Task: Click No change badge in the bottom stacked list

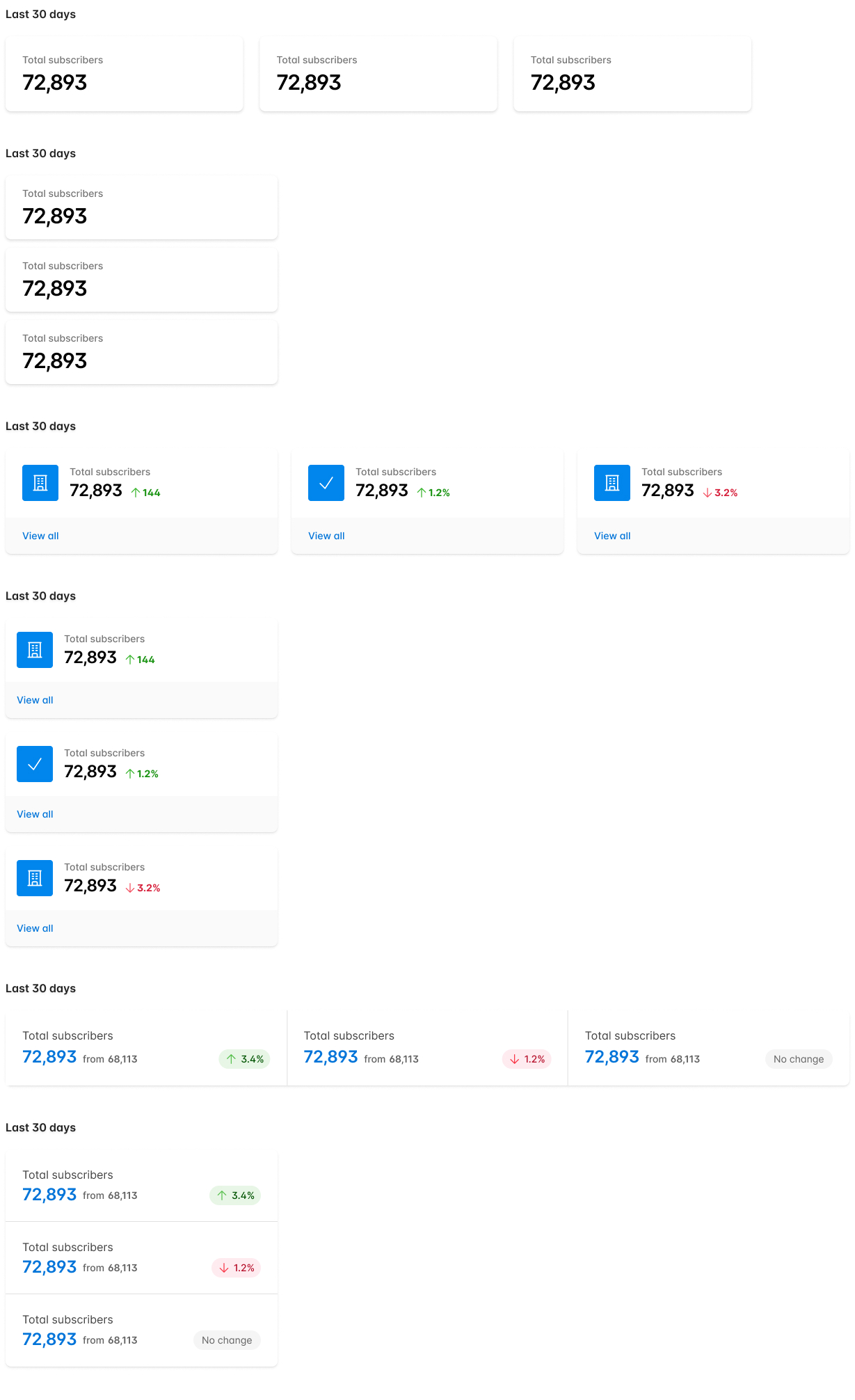Action: click(x=227, y=1340)
